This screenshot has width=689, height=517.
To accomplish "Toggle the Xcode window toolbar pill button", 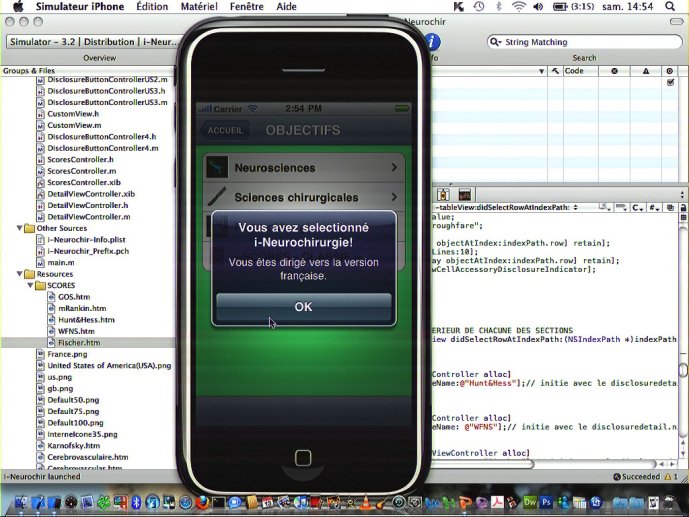I will pyautogui.click(x=676, y=21).
